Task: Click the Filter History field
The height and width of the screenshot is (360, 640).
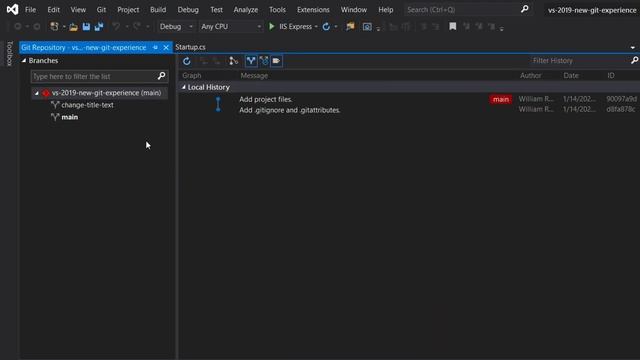Action: click(x=579, y=60)
